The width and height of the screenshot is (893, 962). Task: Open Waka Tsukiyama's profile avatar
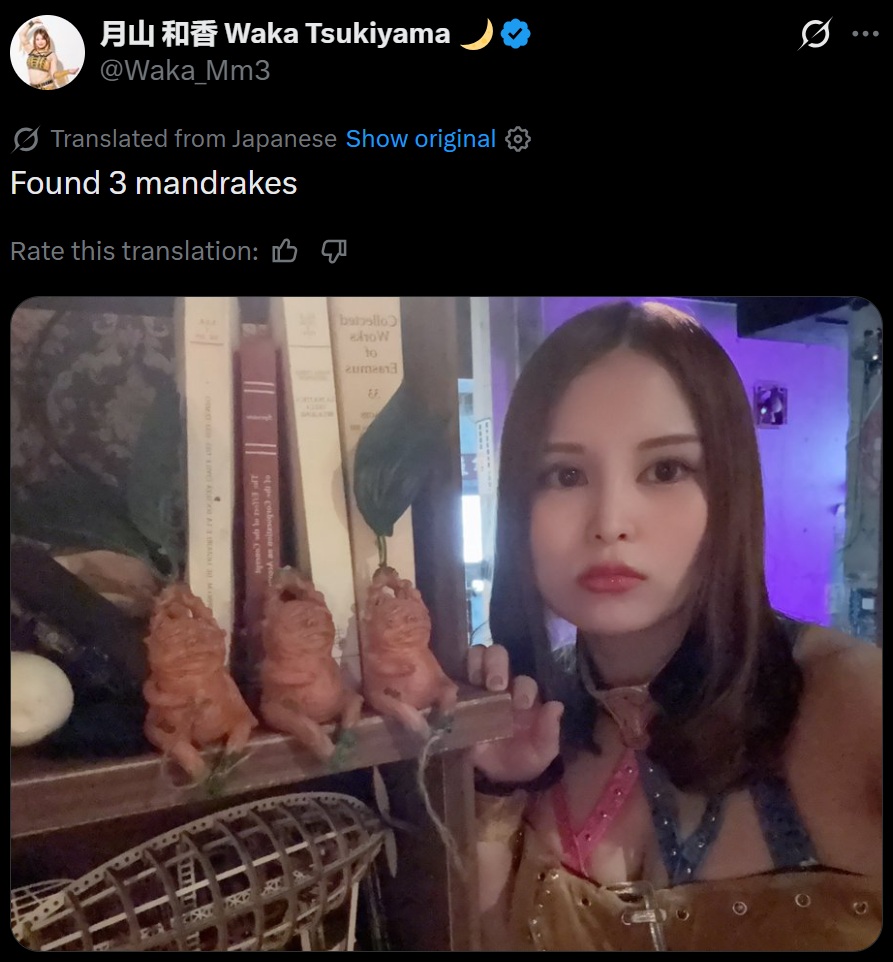(47, 52)
